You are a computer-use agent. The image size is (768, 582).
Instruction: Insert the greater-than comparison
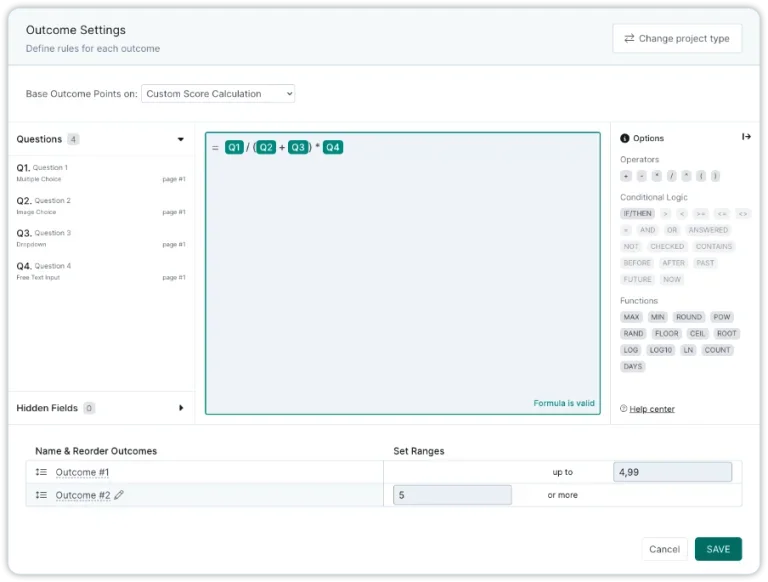point(665,214)
